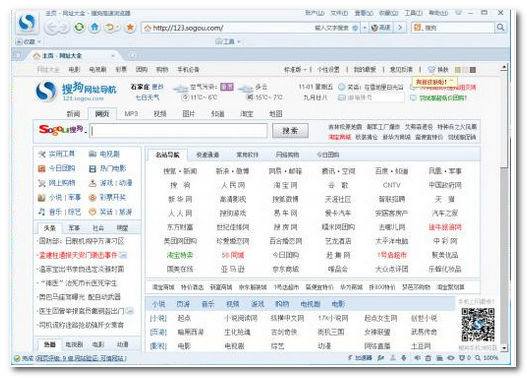Image resolution: width=527 pixels, height=378 pixels.
Task: Open the 查看 menu
Action: click(364, 13)
